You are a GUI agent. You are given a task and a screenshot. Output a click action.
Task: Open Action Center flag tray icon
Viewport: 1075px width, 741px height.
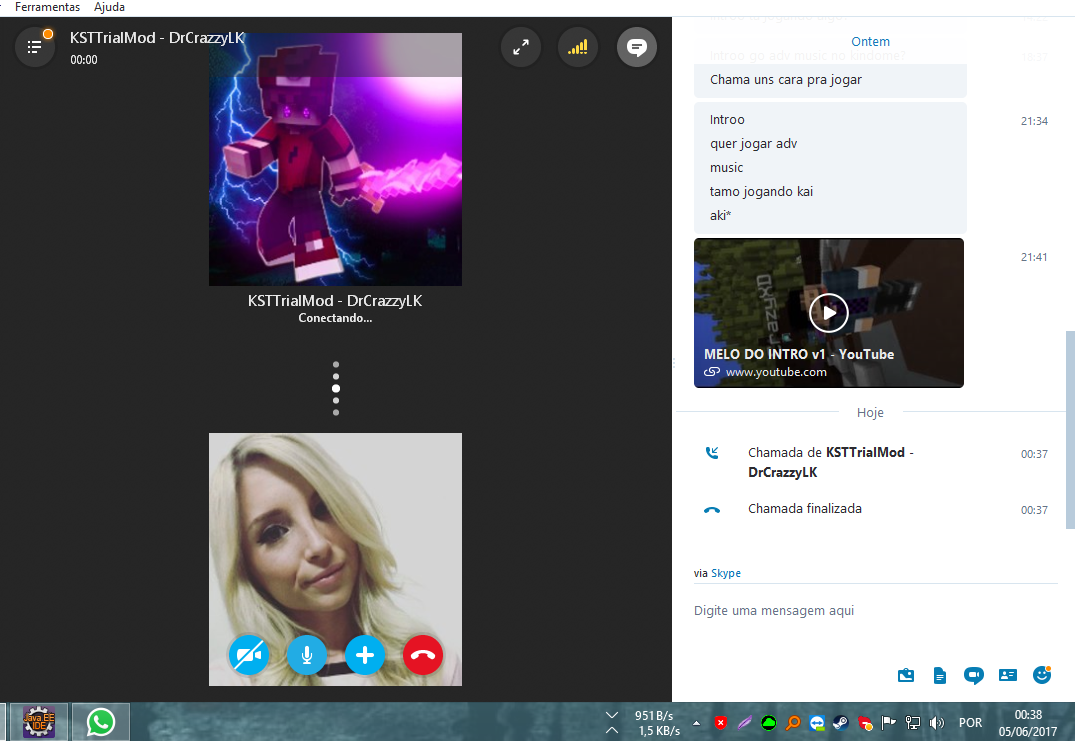[889, 722]
